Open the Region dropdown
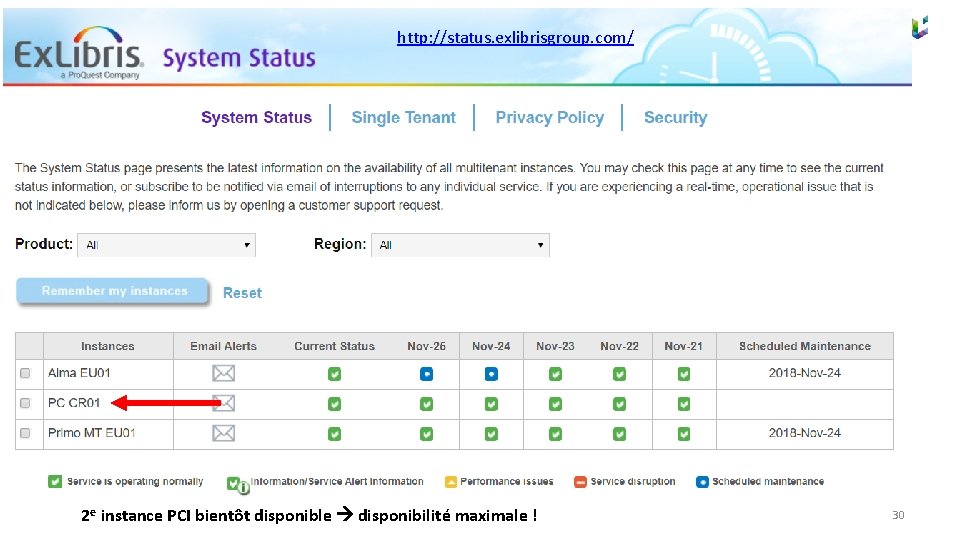The height and width of the screenshot is (540, 960). pyautogui.click(x=460, y=245)
